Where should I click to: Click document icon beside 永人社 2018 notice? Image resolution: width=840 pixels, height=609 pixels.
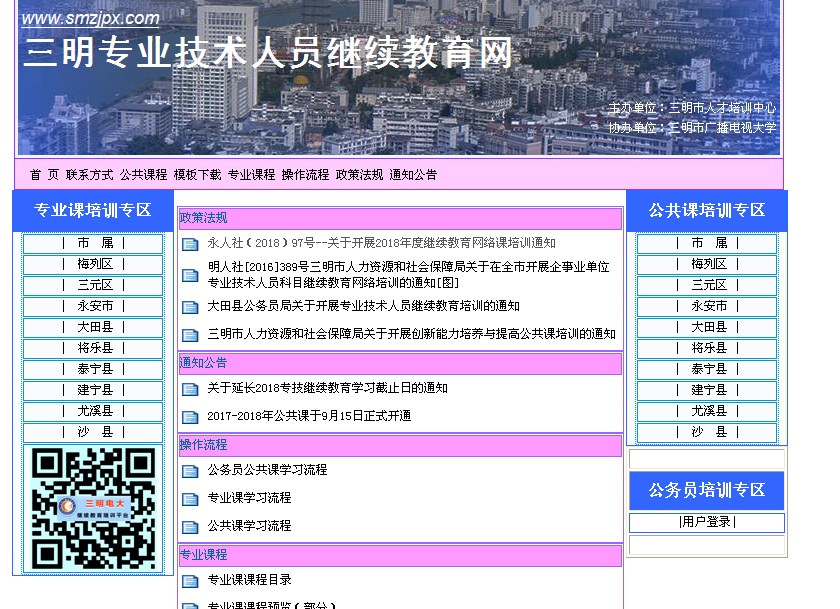pos(190,244)
